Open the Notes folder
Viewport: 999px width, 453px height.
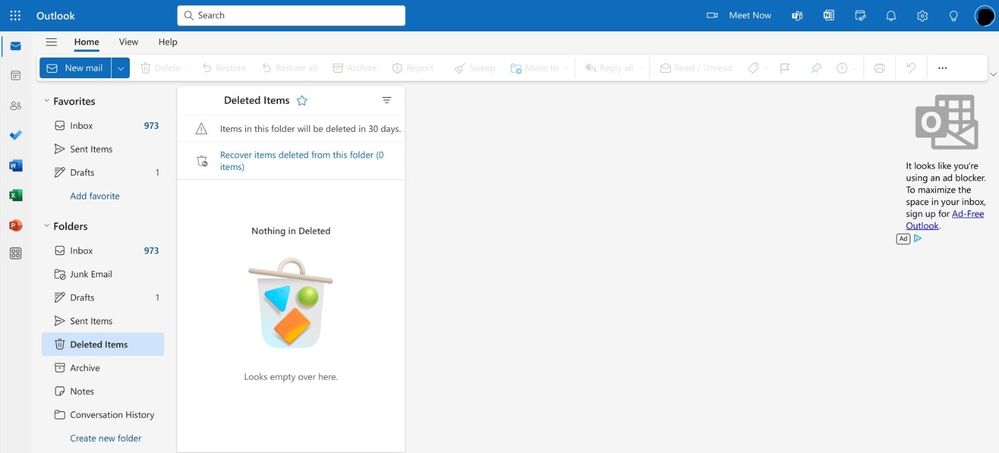103,391
